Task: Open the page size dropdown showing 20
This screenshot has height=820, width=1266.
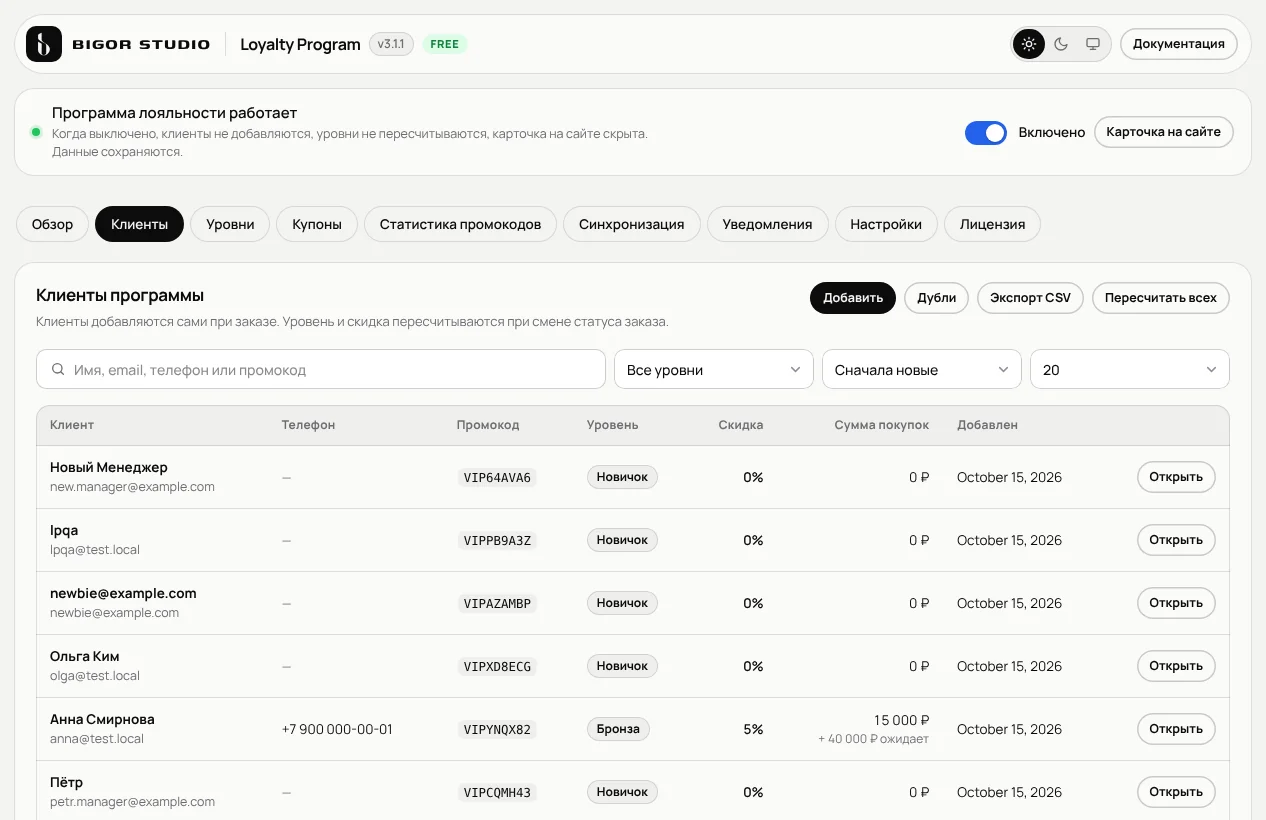Action: coord(1130,369)
